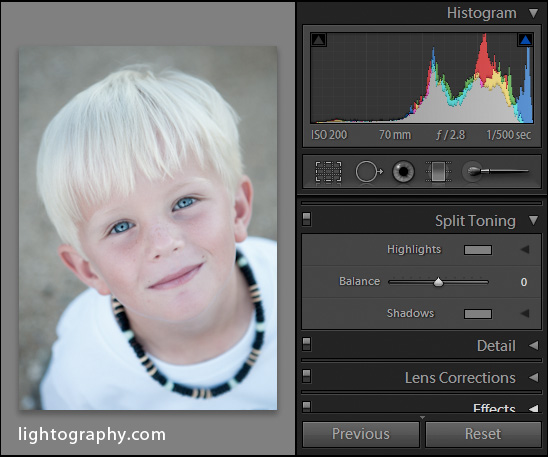Toggle shadow clipping indicator in histogram
Viewport: 548px width, 457px height.
(x=318, y=40)
